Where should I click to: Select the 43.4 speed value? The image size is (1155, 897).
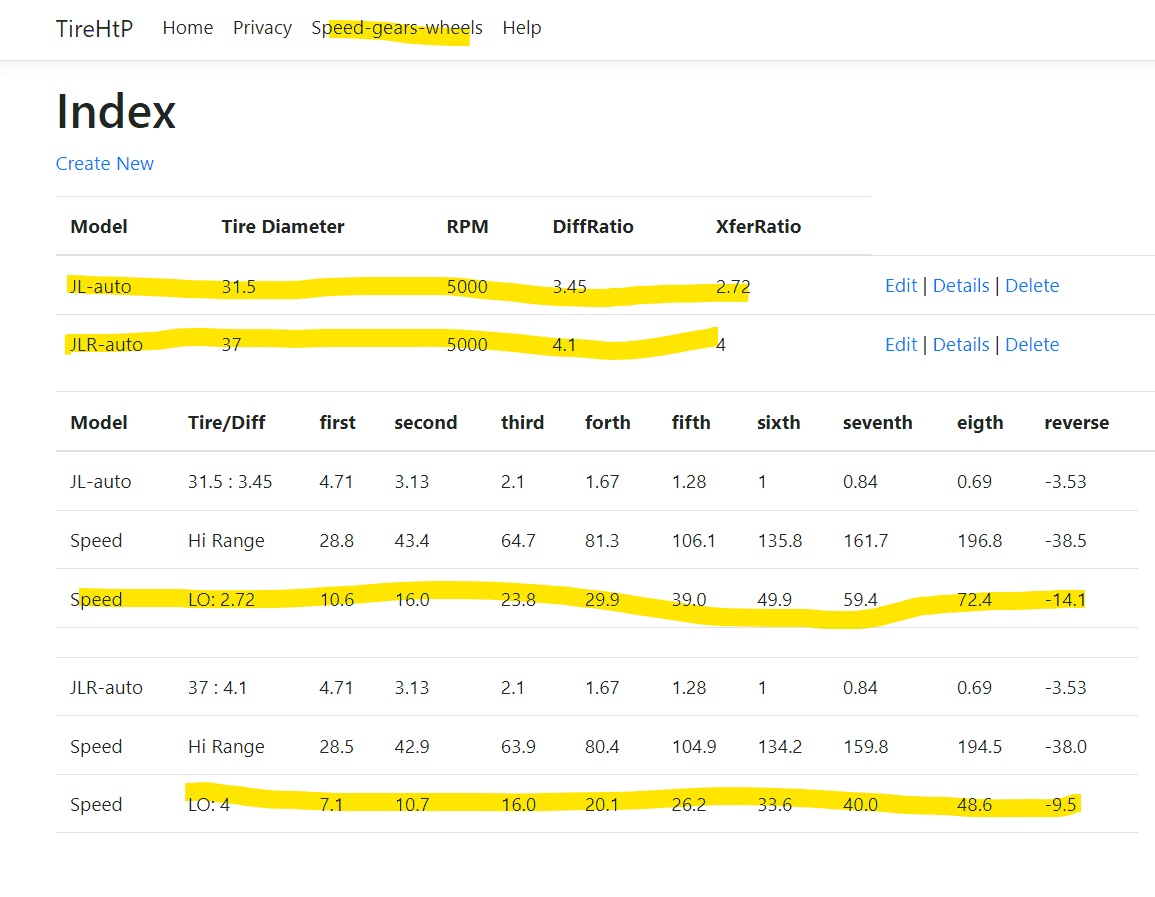point(412,541)
